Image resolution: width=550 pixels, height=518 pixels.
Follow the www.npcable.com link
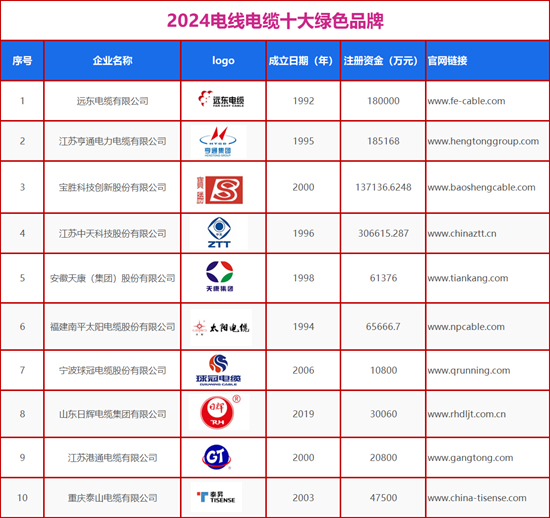pyautogui.click(x=466, y=327)
